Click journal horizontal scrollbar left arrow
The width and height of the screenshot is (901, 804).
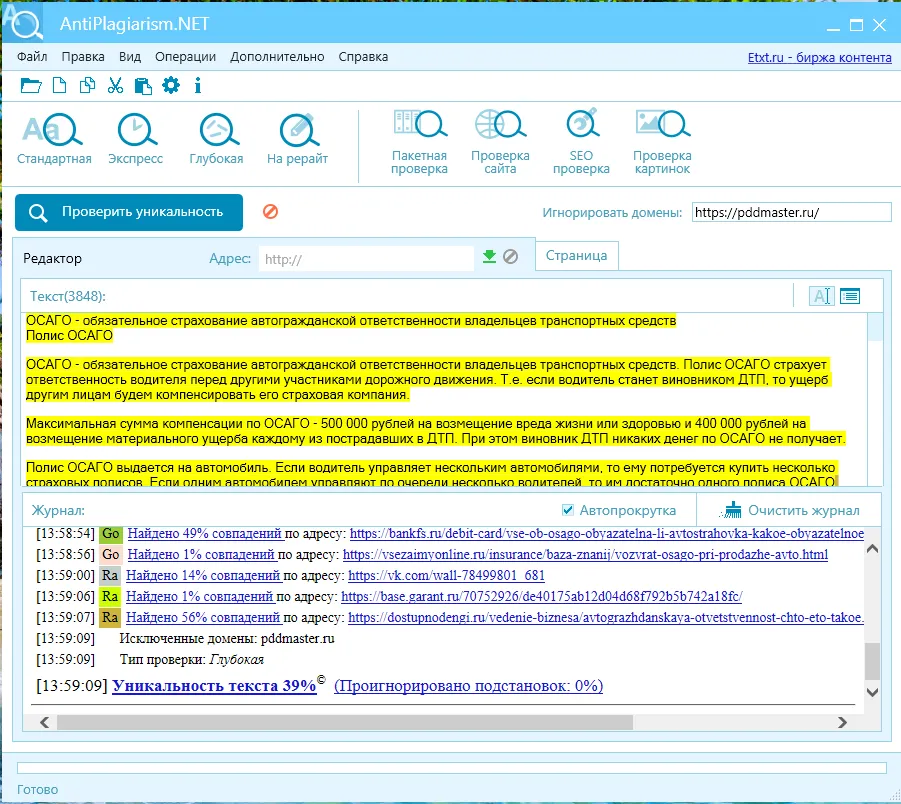(44, 722)
